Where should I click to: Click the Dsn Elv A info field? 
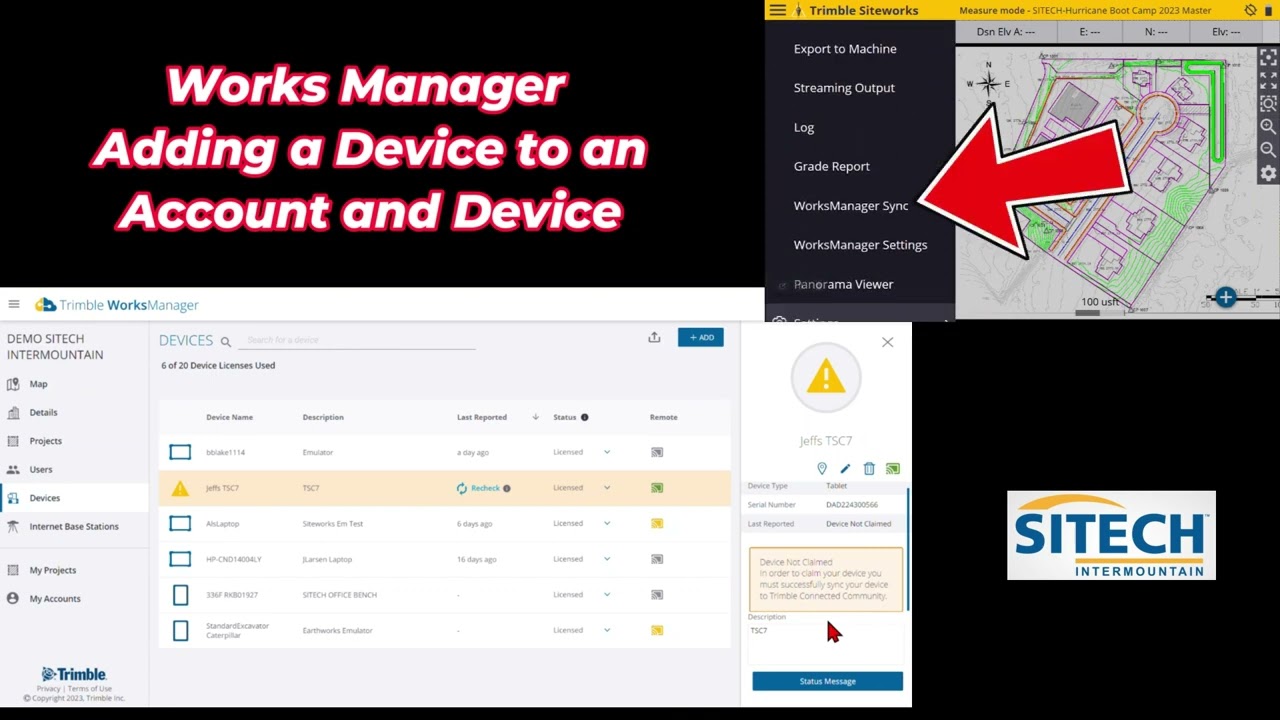[1006, 32]
